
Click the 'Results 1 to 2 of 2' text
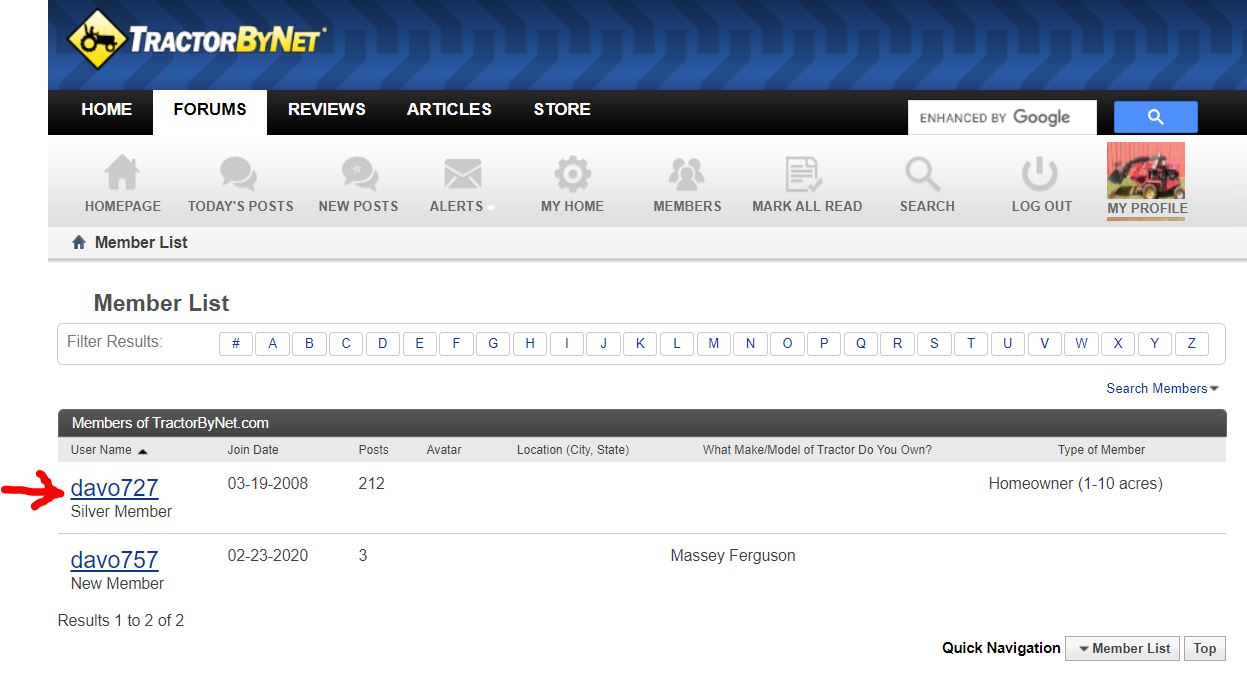pyautogui.click(x=121, y=620)
